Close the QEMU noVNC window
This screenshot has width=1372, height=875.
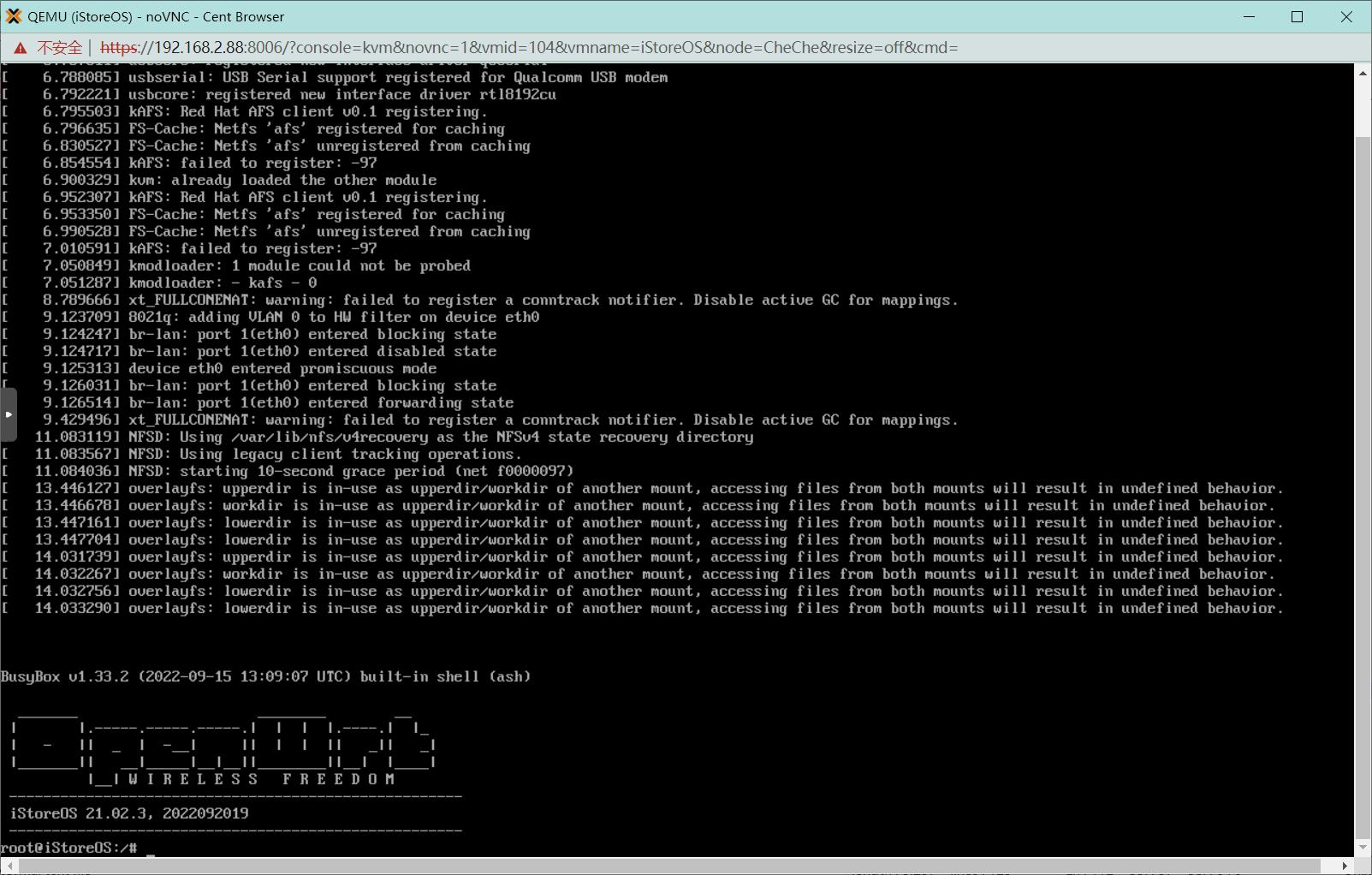click(x=1346, y=17)
